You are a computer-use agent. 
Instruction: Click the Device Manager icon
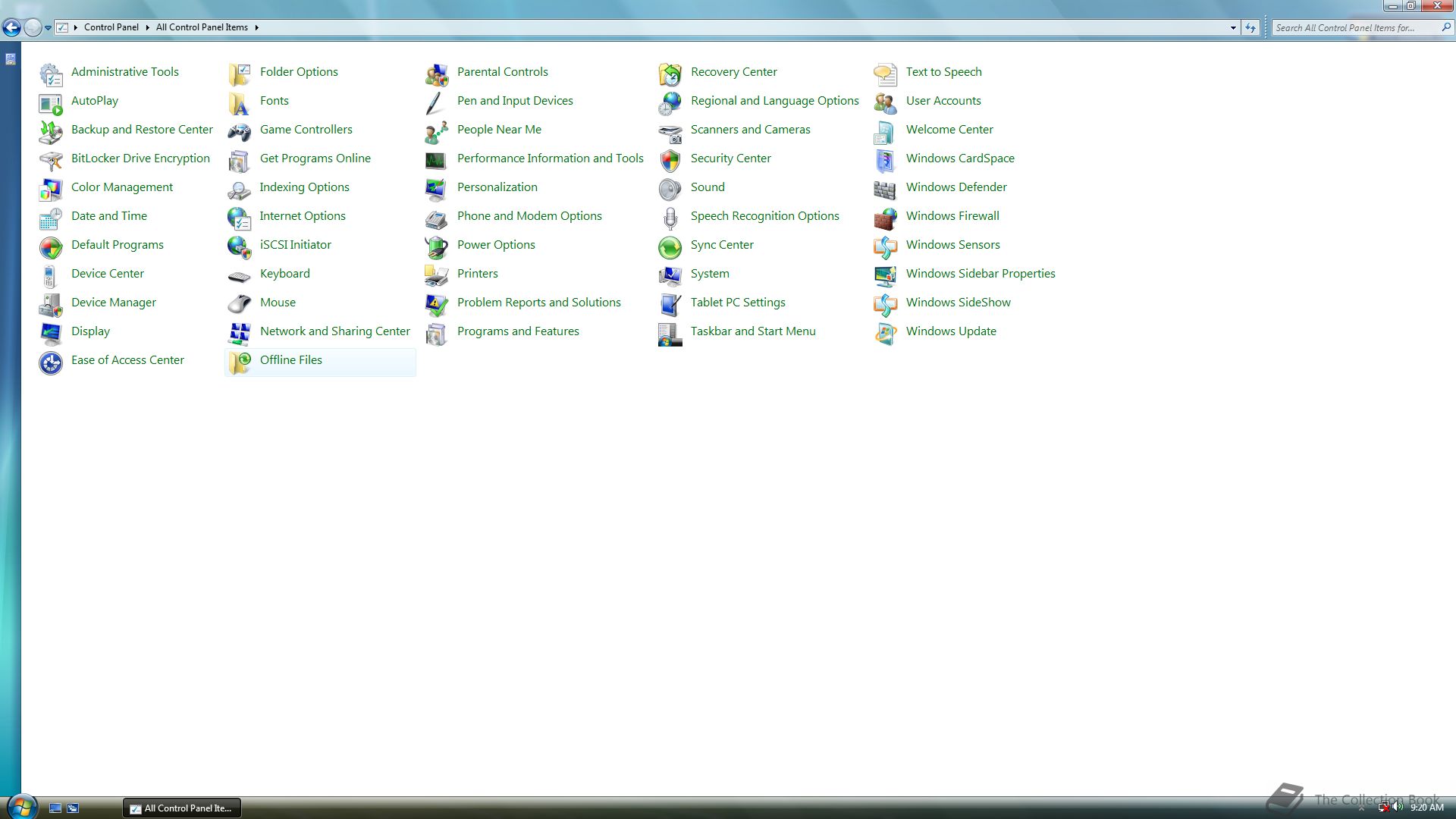51,304
